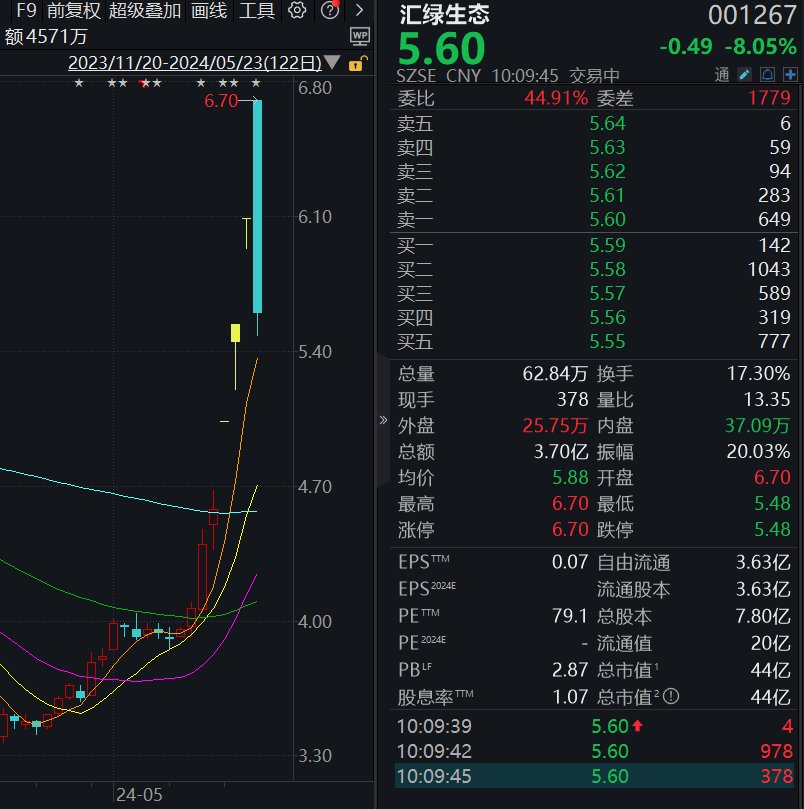
Task: Click the 24-05 date marker on axis
Action: click(x=139, y=795)
